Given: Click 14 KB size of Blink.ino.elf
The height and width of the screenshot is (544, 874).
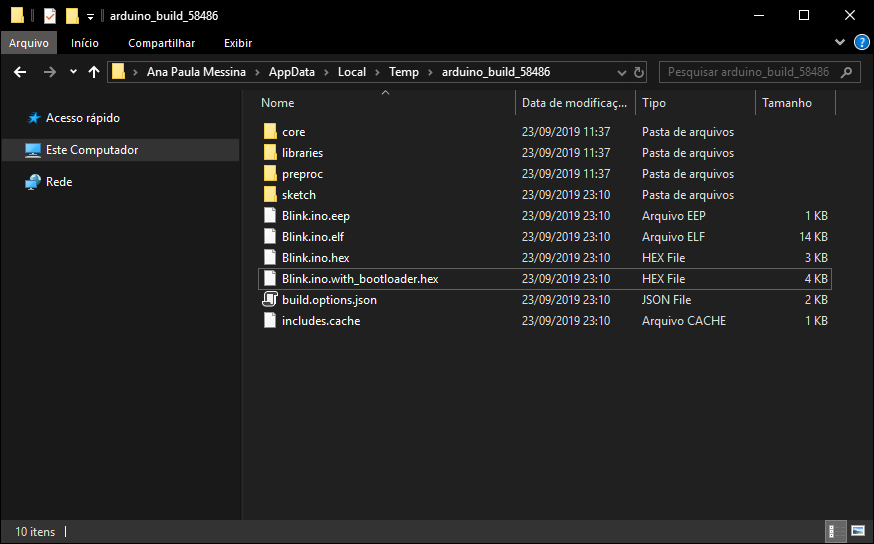Looking at the screenshot, I should tap(813, 237).
